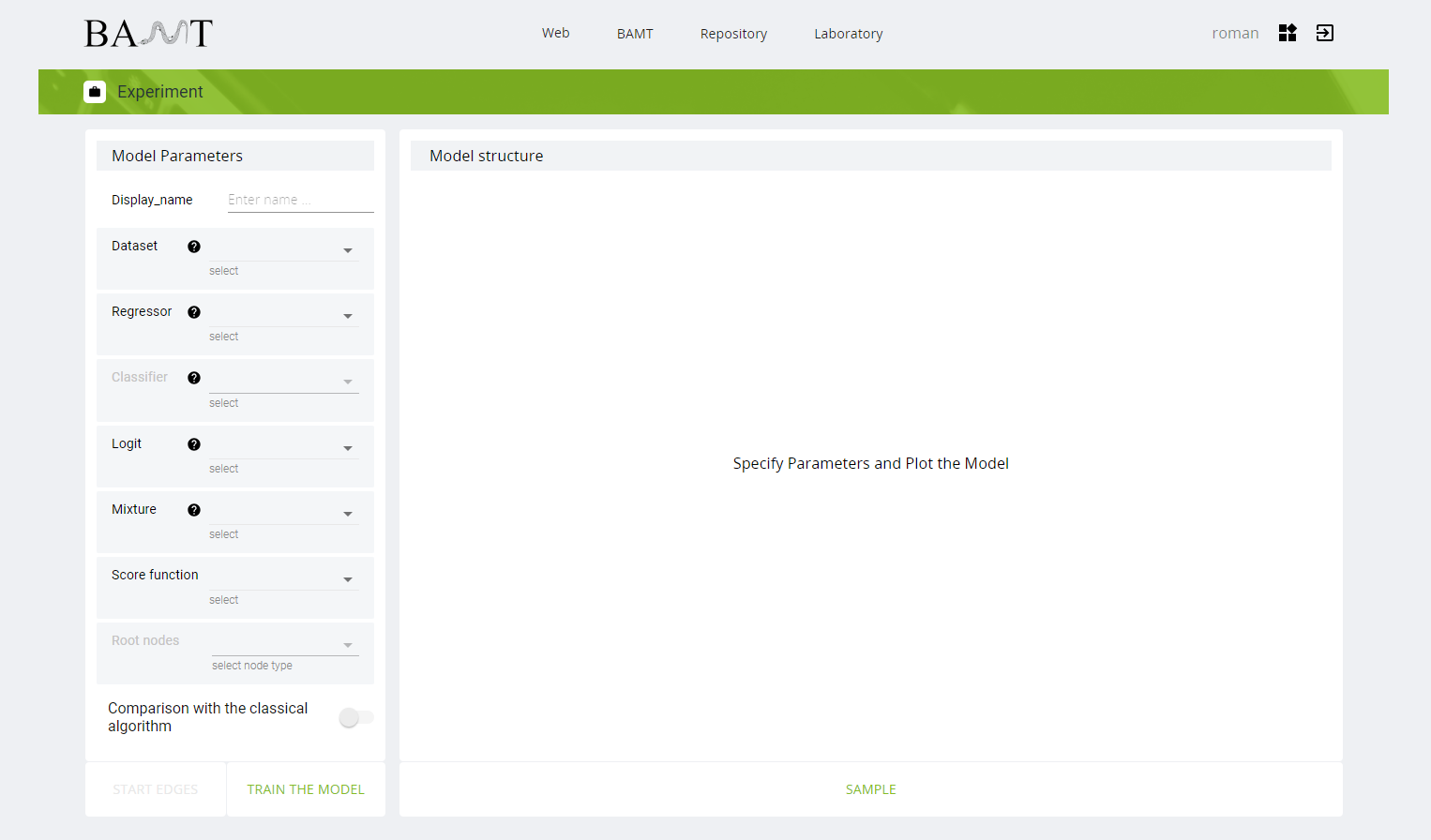Click the Sample button
This screenshot has height=840, width=1431.
pyautogui.click(x=871, y=789)
